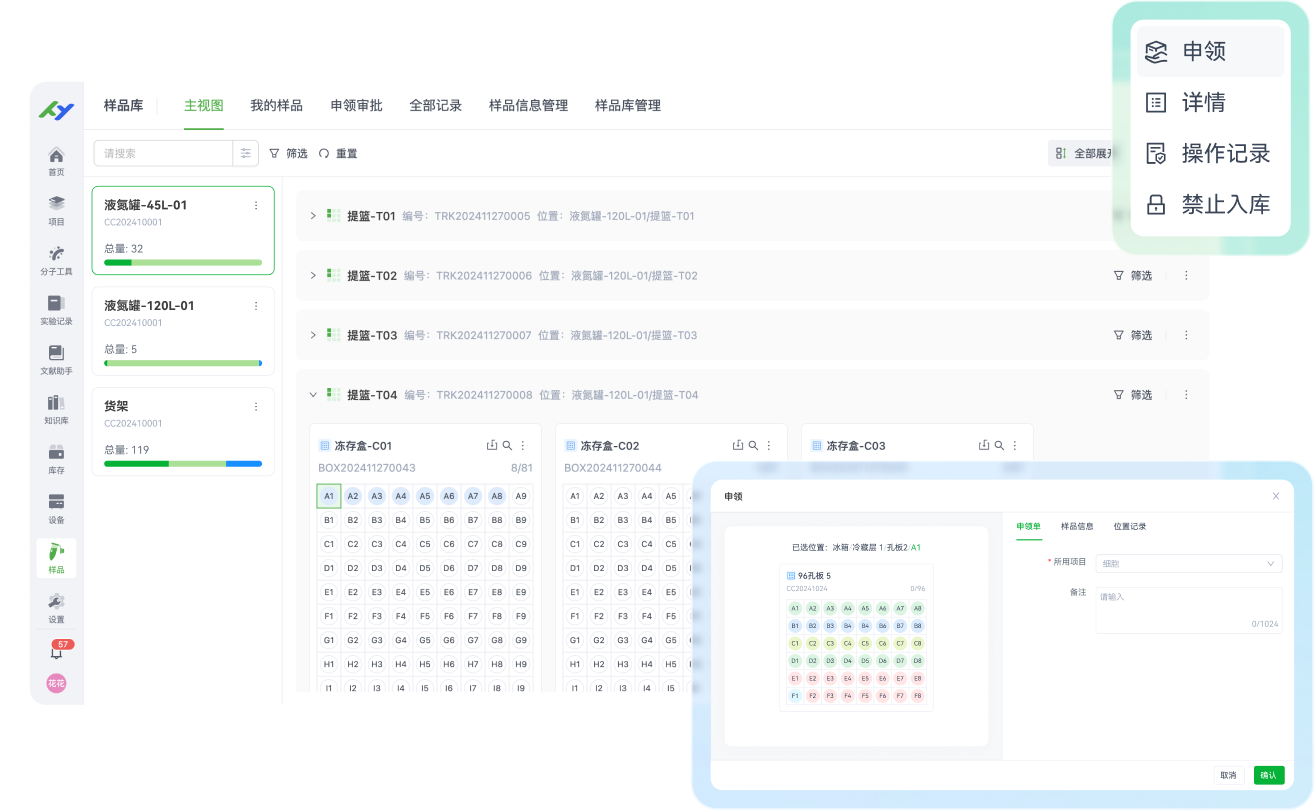
Task: Open 分子工具 in the sidebar
Action: coord(56,260)
